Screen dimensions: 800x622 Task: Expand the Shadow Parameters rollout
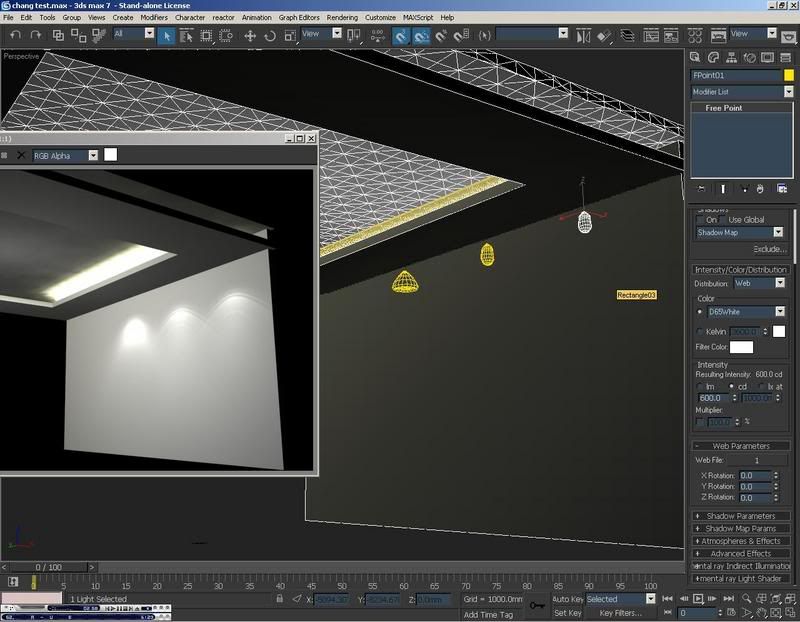tap(741, 516)
